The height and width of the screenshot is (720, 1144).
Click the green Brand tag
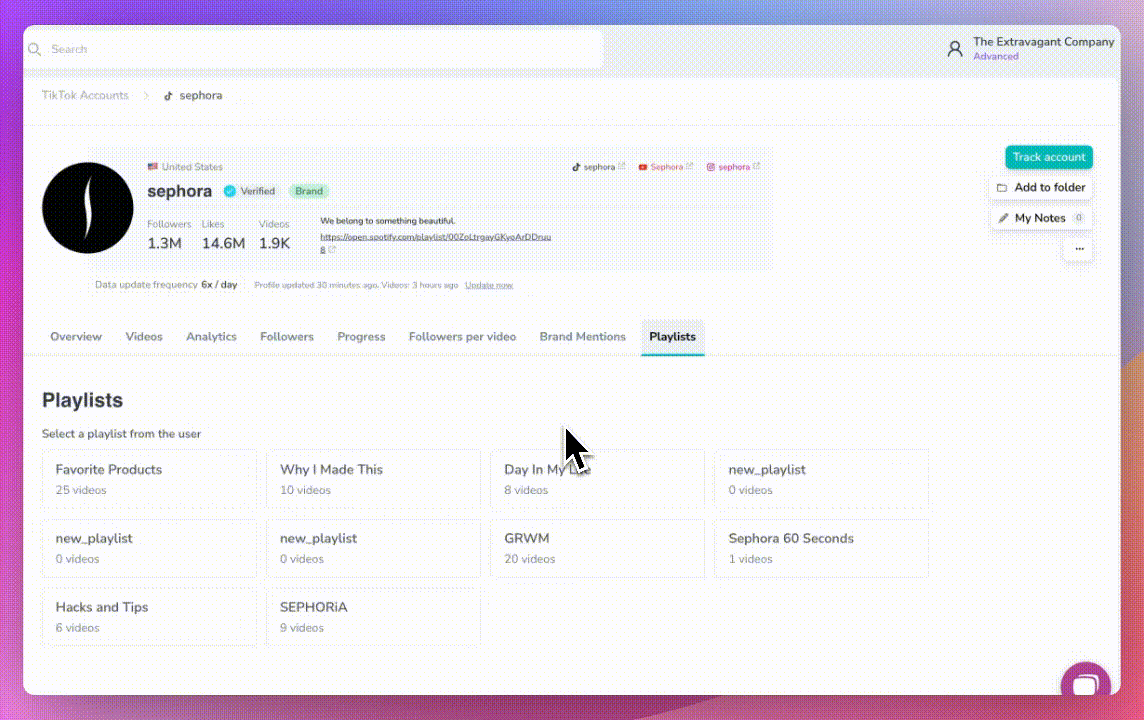coord(309,191)
